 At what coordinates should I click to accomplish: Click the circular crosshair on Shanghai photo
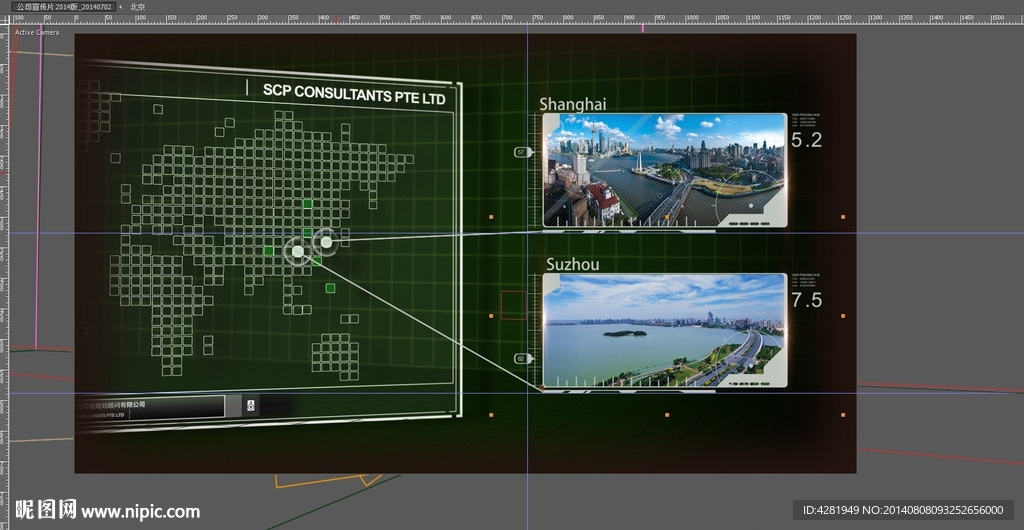[x=751, y=206]
